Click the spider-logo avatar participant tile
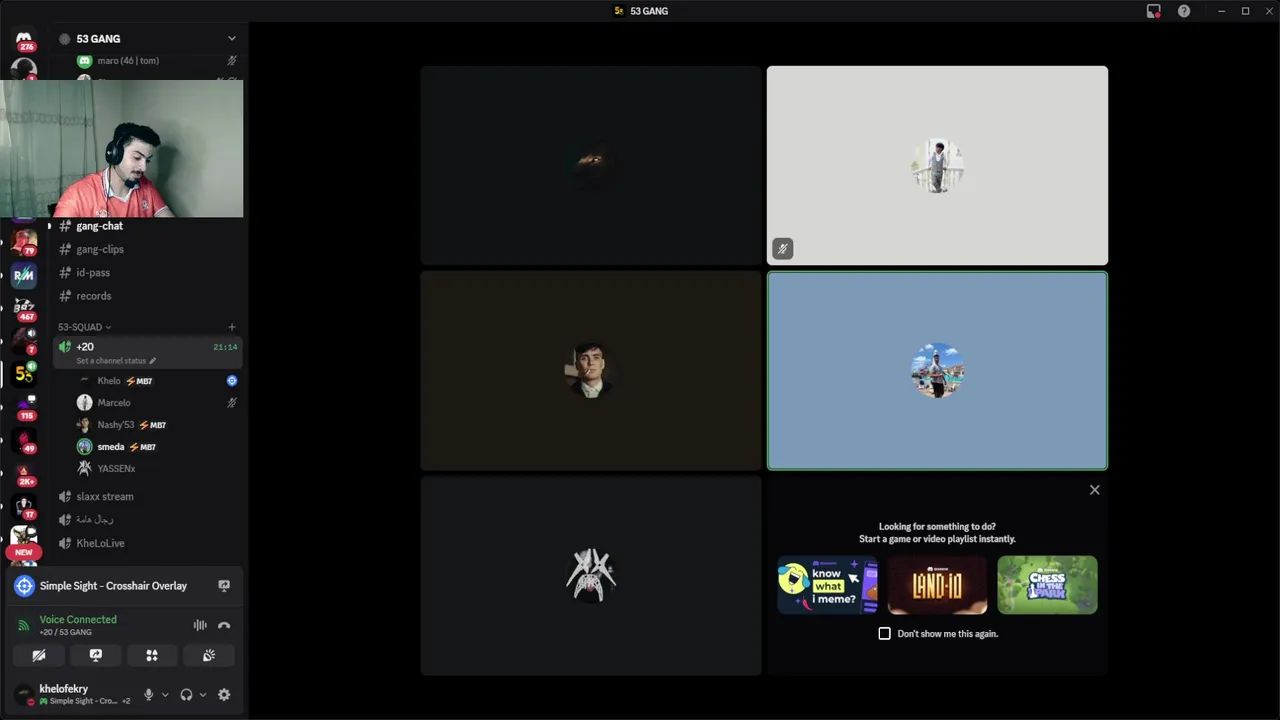 [591, 576]
